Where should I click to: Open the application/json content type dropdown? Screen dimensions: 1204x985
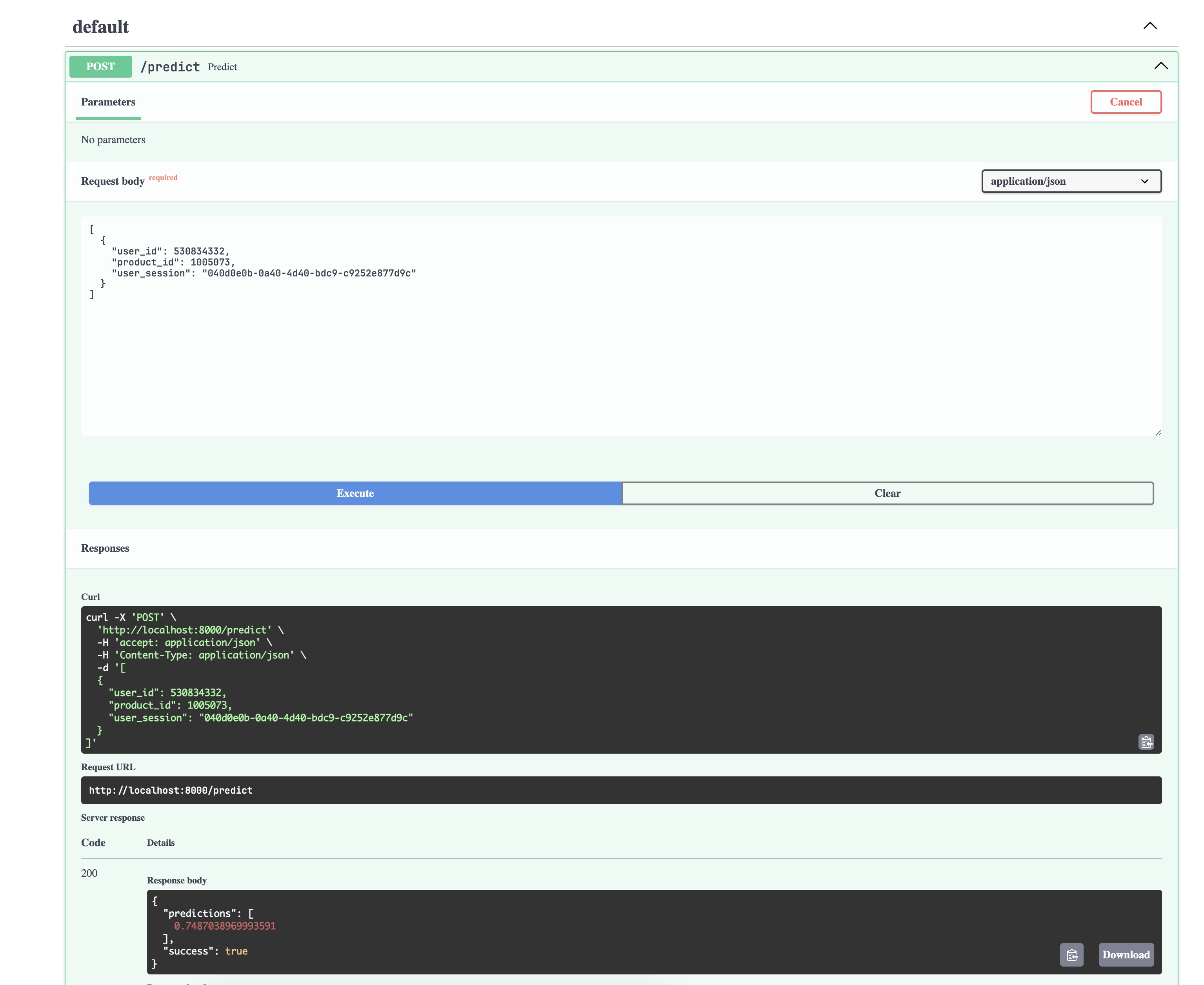pos(1071,181)
